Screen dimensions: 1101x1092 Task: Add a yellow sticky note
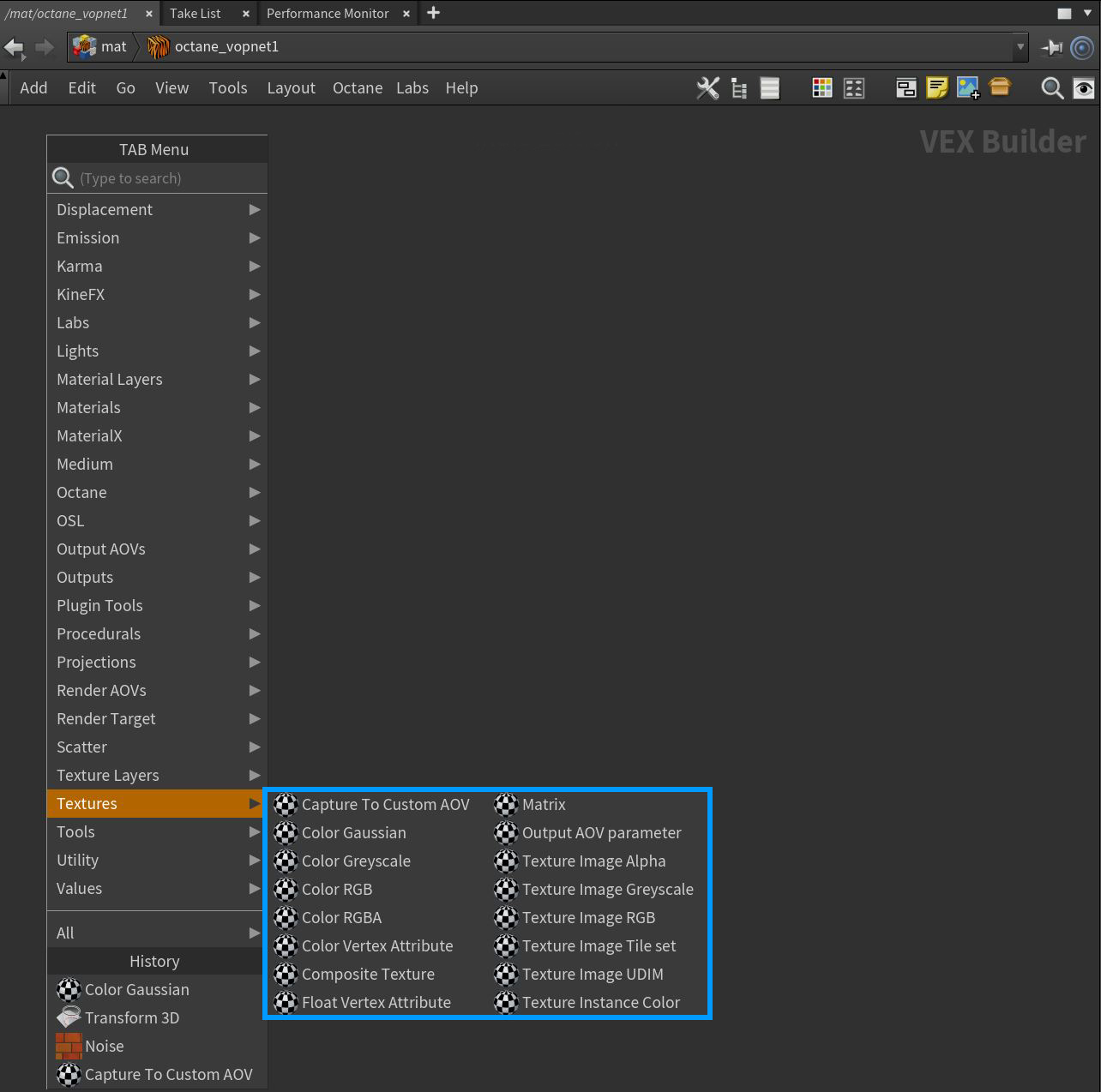[x=937, y=88]
